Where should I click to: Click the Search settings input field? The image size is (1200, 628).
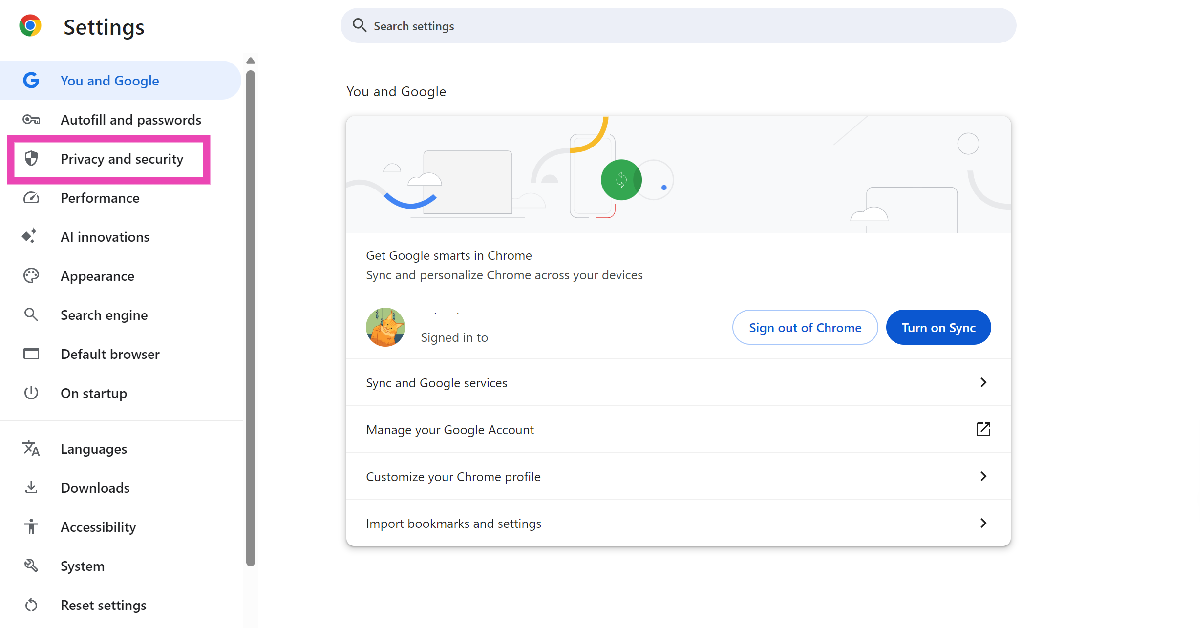coord(680,26)
